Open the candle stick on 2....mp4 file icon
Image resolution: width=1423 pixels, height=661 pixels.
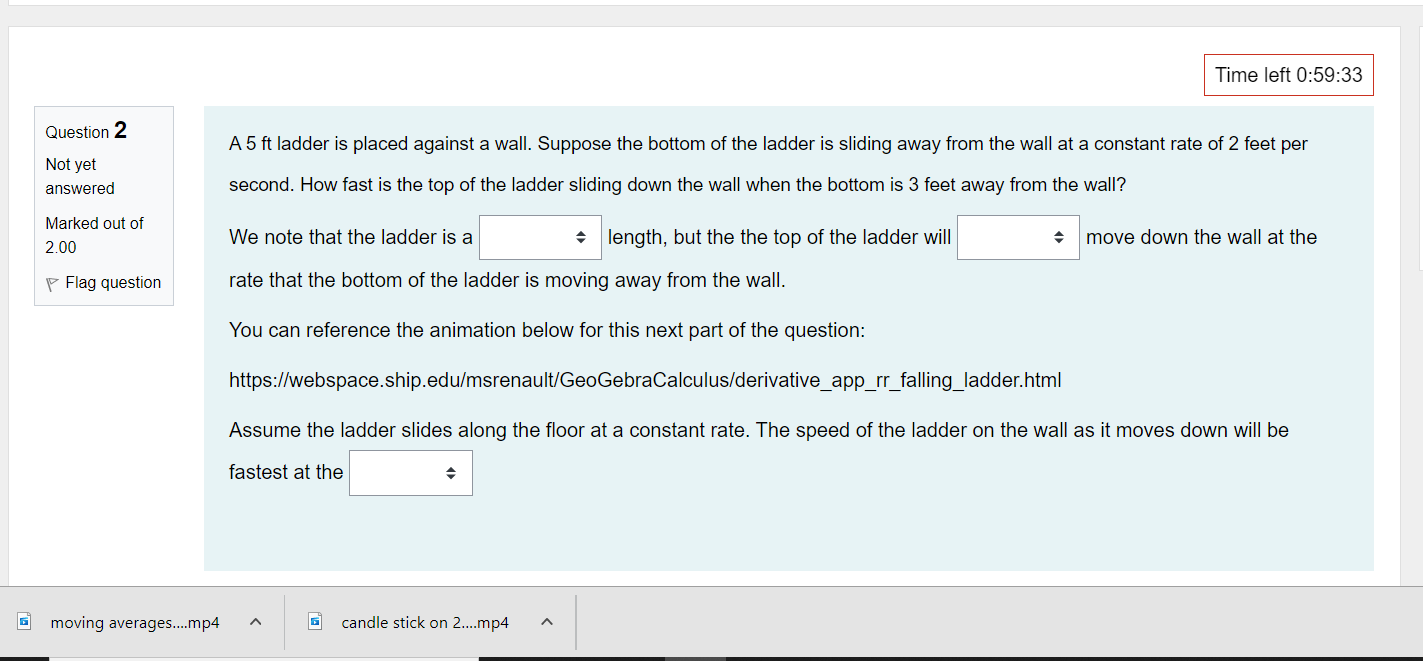315,621
